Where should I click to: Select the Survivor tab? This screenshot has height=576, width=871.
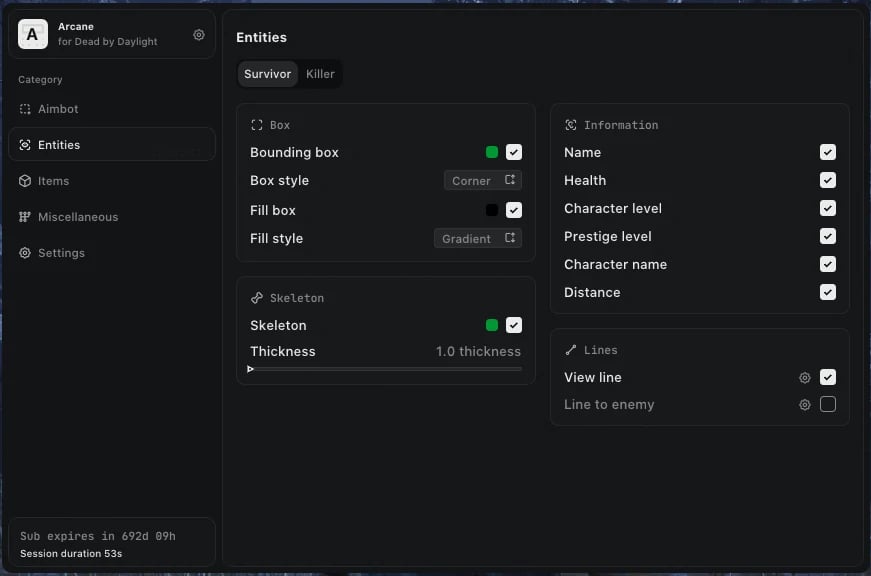(267, 74)
